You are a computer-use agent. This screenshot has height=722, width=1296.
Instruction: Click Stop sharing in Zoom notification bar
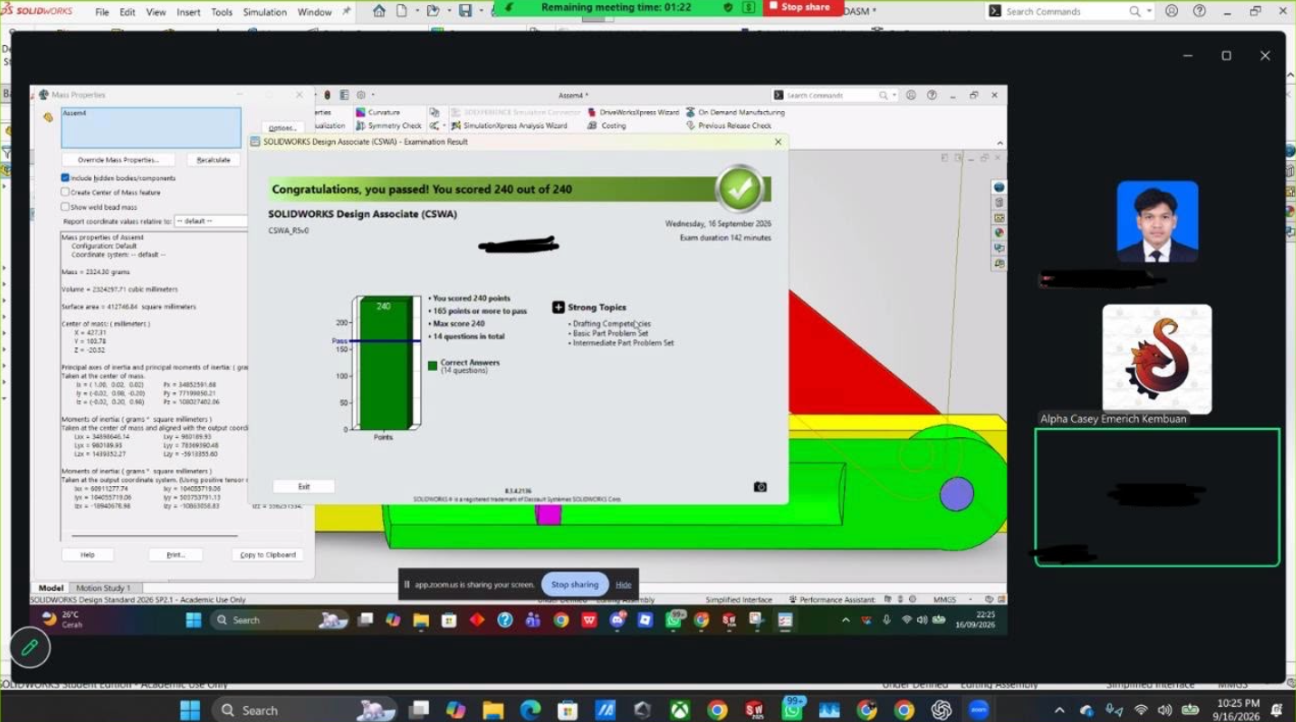point(575,584)
